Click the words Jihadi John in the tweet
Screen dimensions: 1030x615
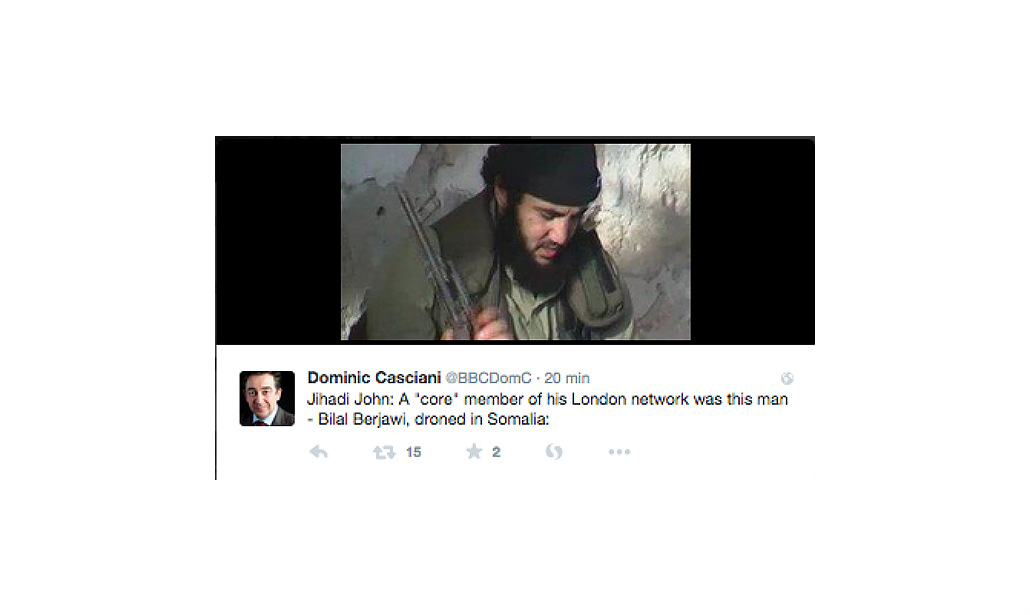(x=348, y=399)
